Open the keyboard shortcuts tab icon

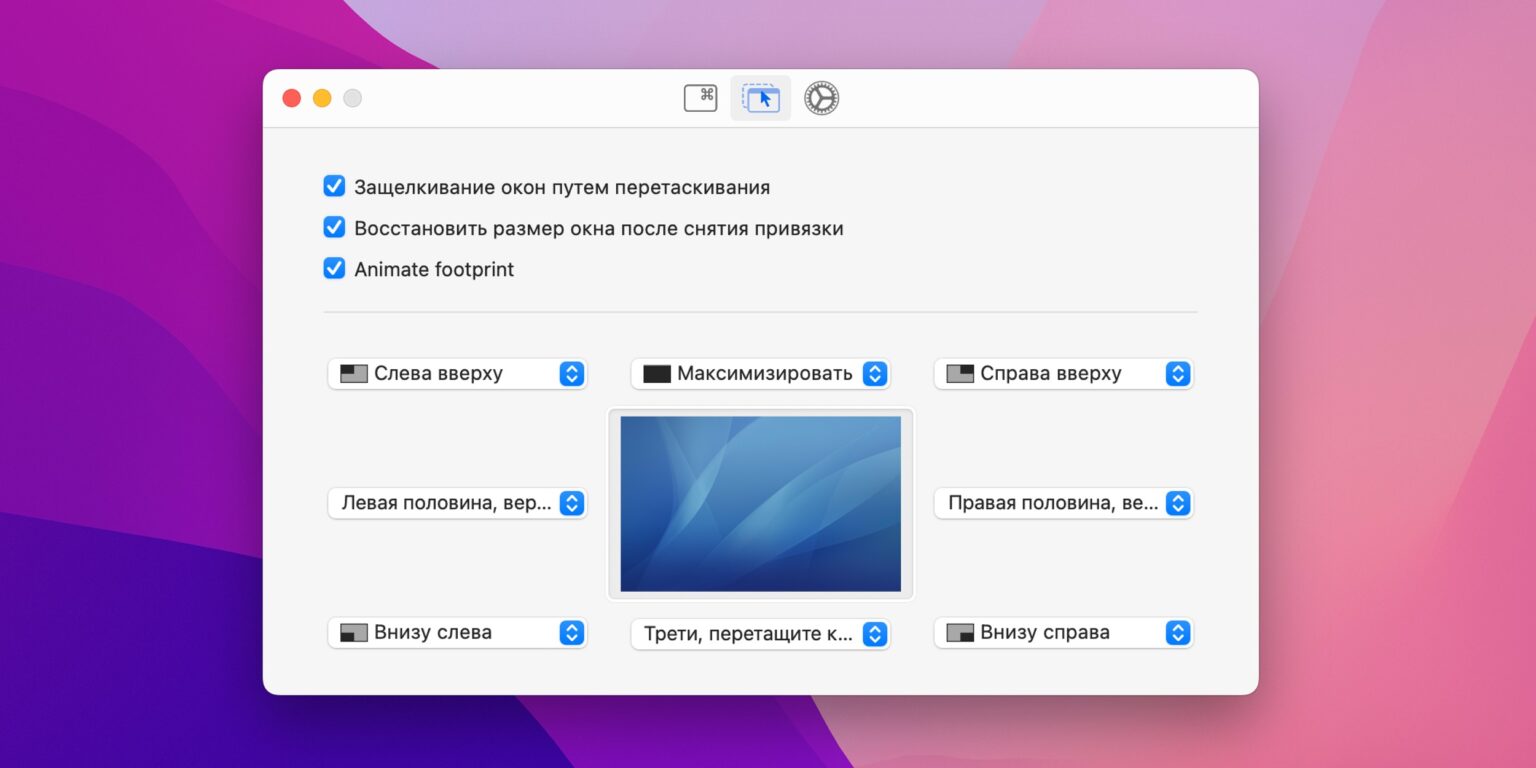pos(700,98)
